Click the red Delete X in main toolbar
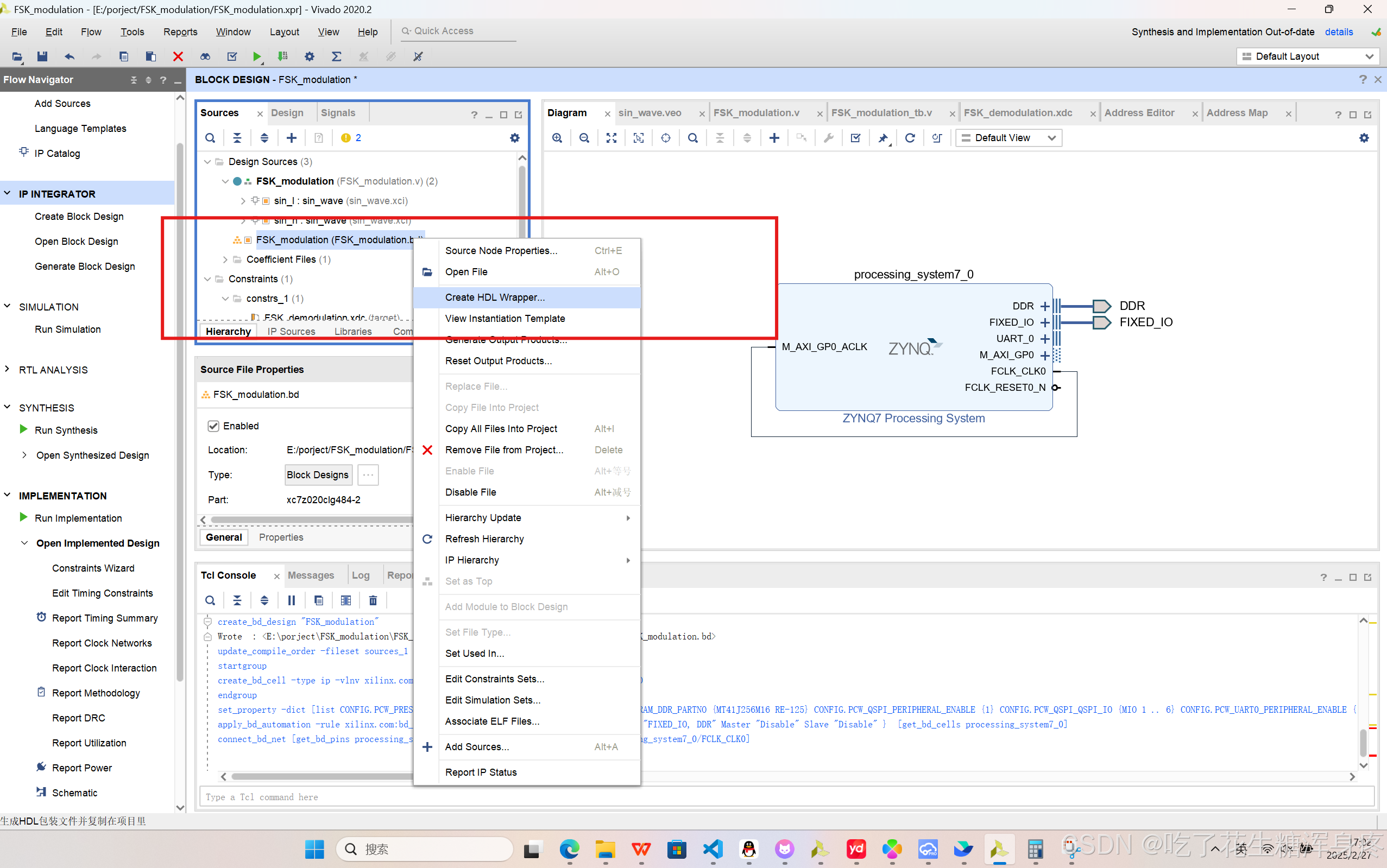Image resolution: width=1387 pixels, height=868 pixels. pos(178,56)
